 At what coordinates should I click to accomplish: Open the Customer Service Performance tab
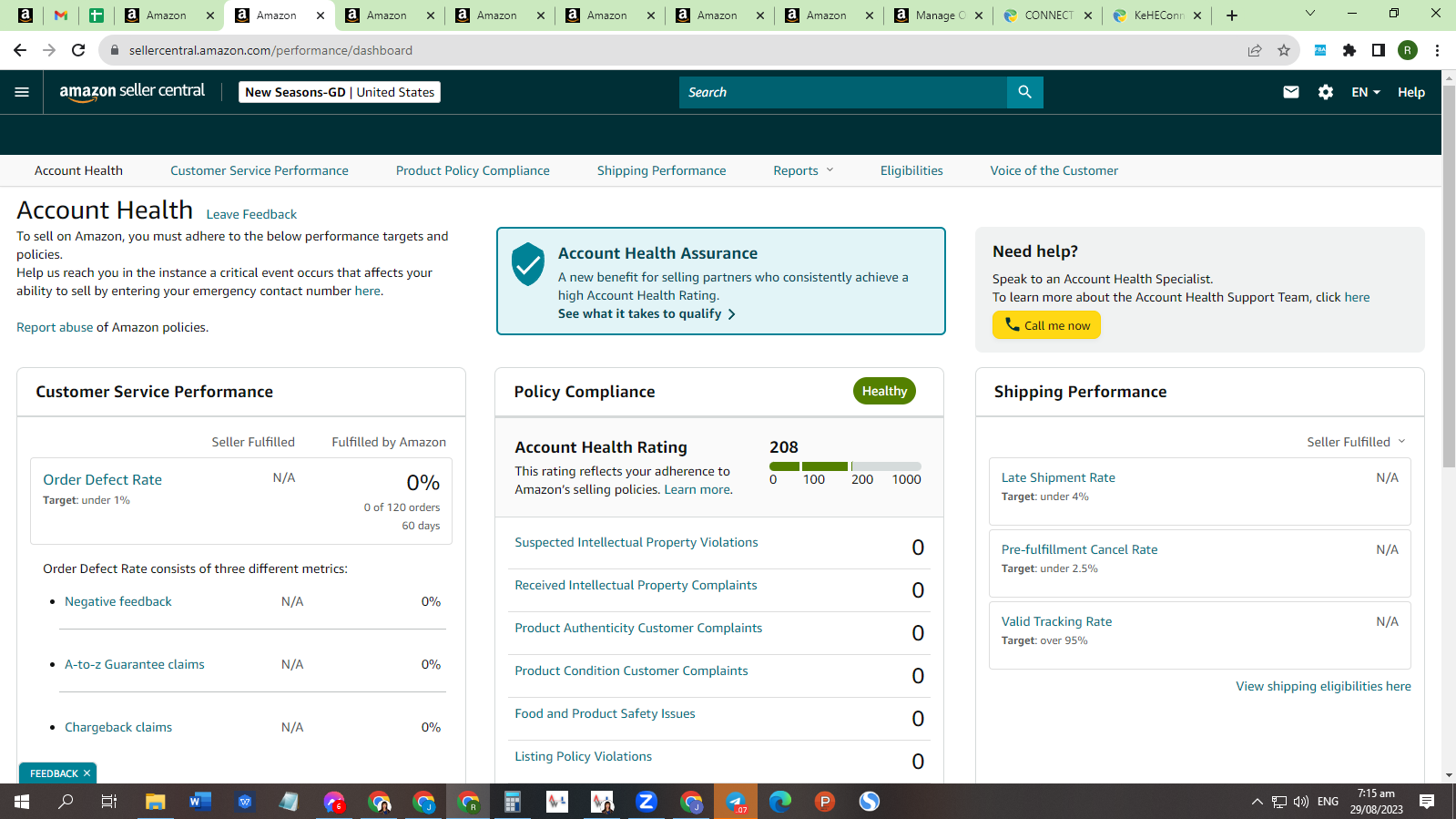point(260,170)
